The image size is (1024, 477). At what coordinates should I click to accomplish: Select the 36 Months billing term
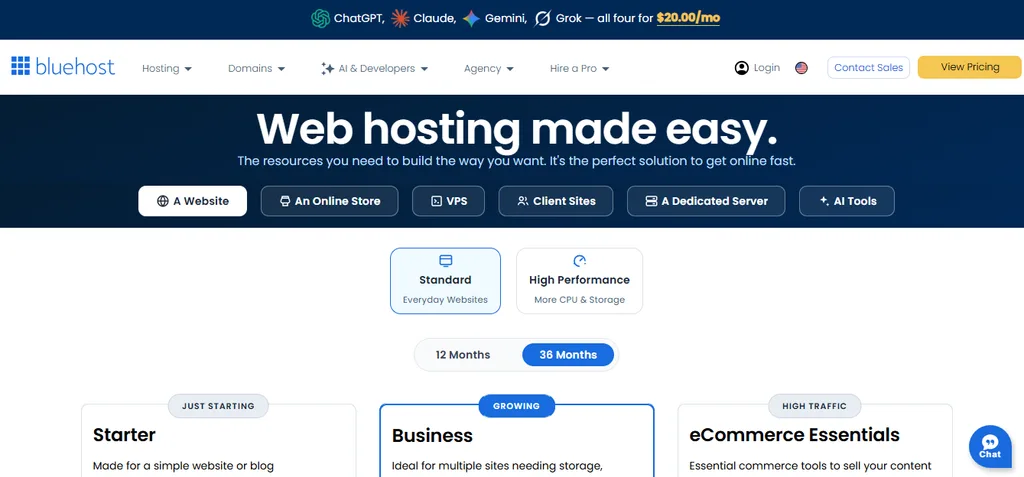point(568,355)
